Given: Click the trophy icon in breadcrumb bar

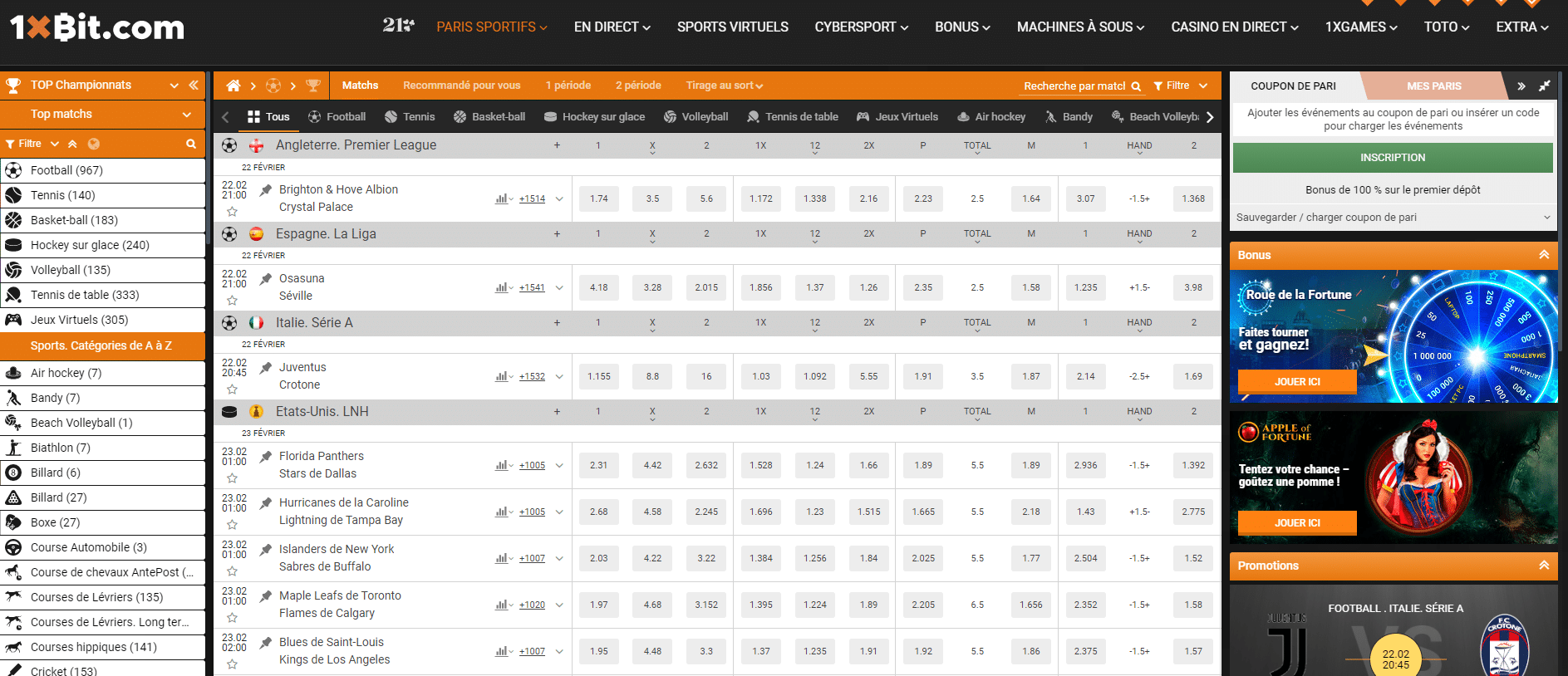Looking at the screenshot, I should [x=313, y=86].
